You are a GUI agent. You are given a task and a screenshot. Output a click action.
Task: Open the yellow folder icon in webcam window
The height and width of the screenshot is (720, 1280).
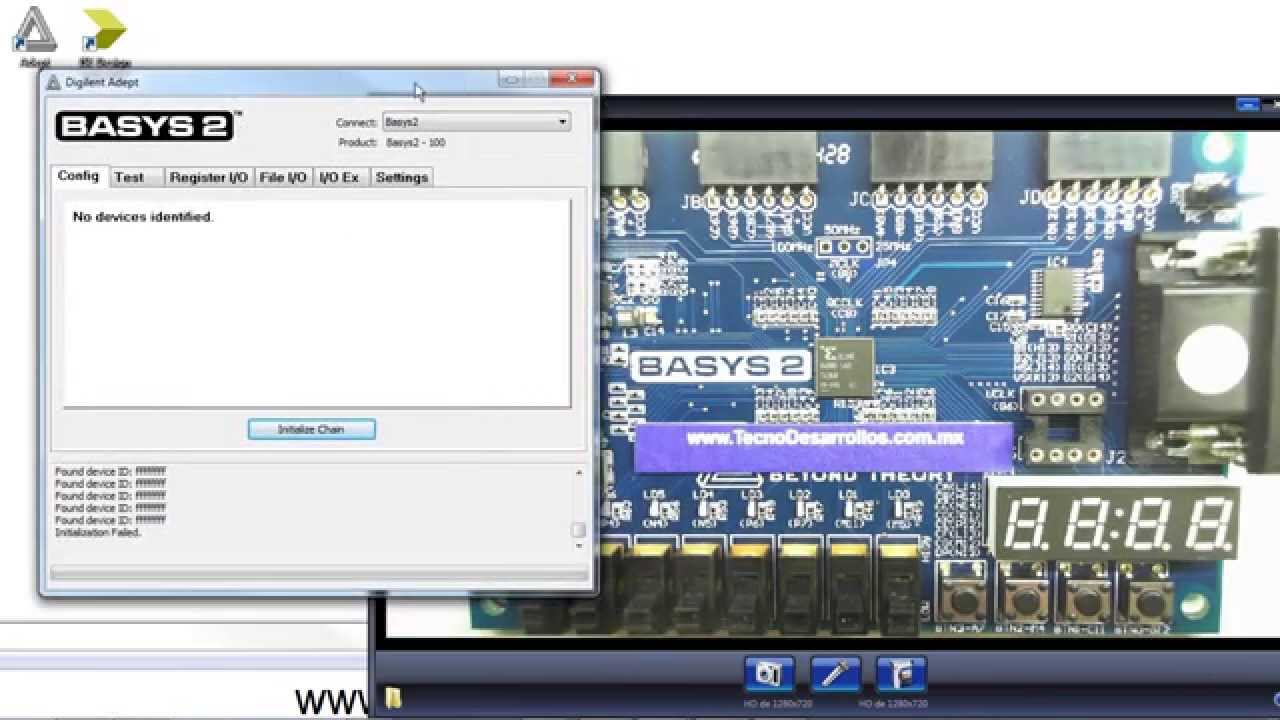[x=393, y=697]
